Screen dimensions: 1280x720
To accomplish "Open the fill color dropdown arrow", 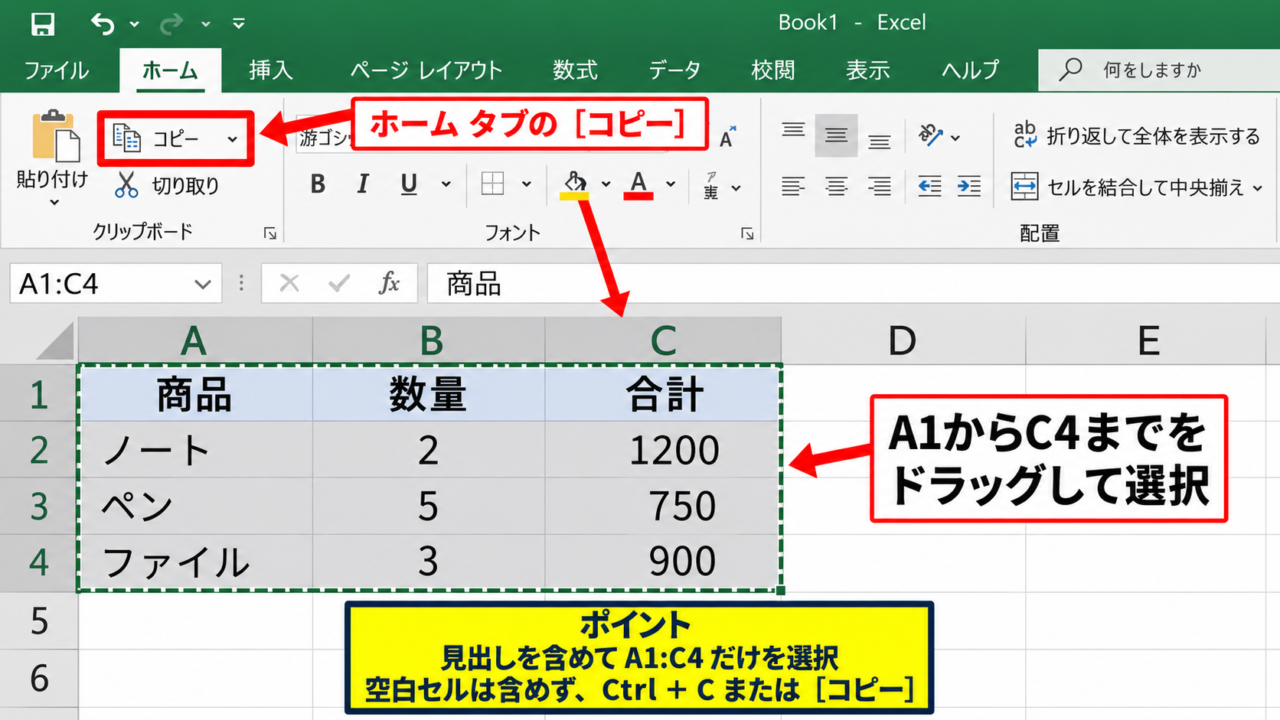I will [606, 185].
